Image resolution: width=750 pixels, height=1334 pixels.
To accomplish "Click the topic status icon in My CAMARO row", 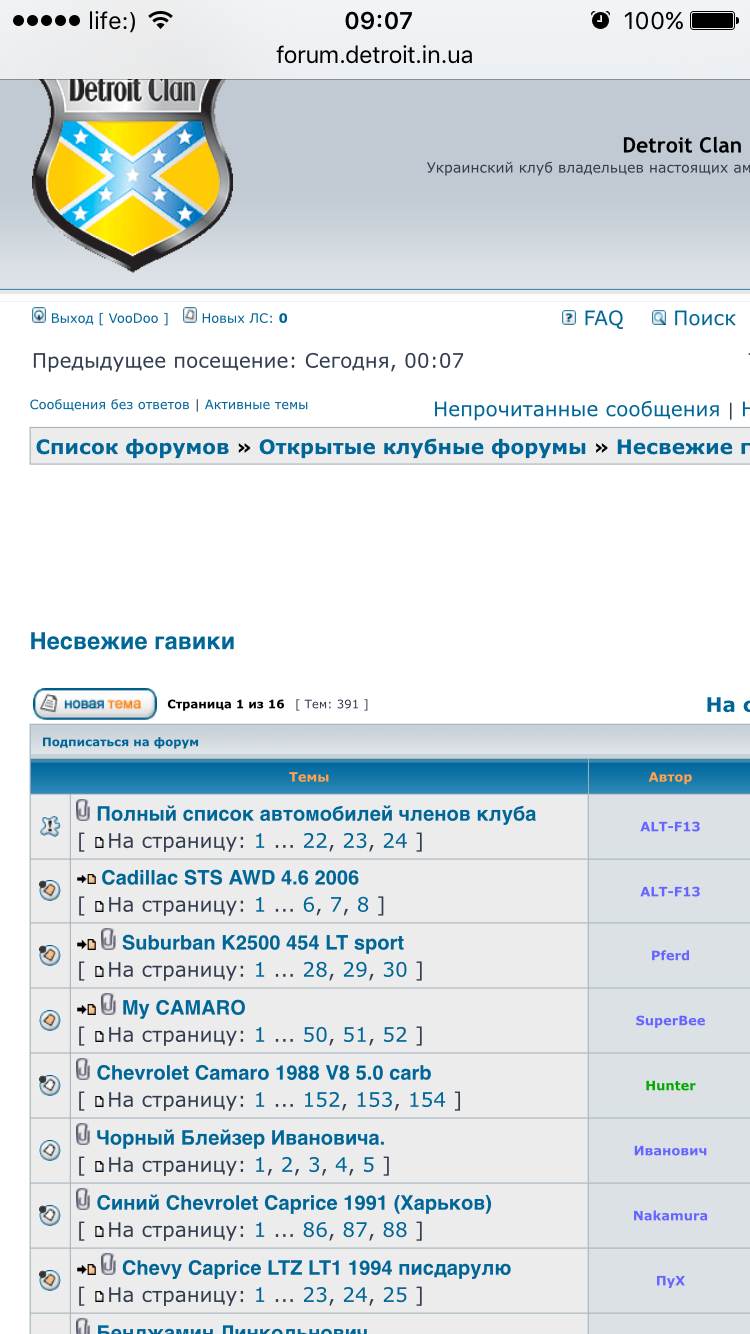I will coord(49,1020).
